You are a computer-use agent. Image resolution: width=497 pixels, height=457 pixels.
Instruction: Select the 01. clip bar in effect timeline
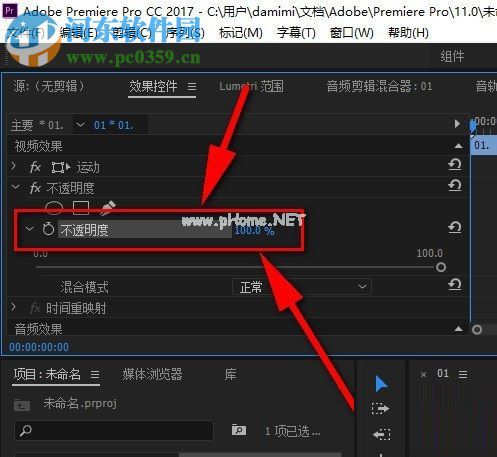(483, 145)
